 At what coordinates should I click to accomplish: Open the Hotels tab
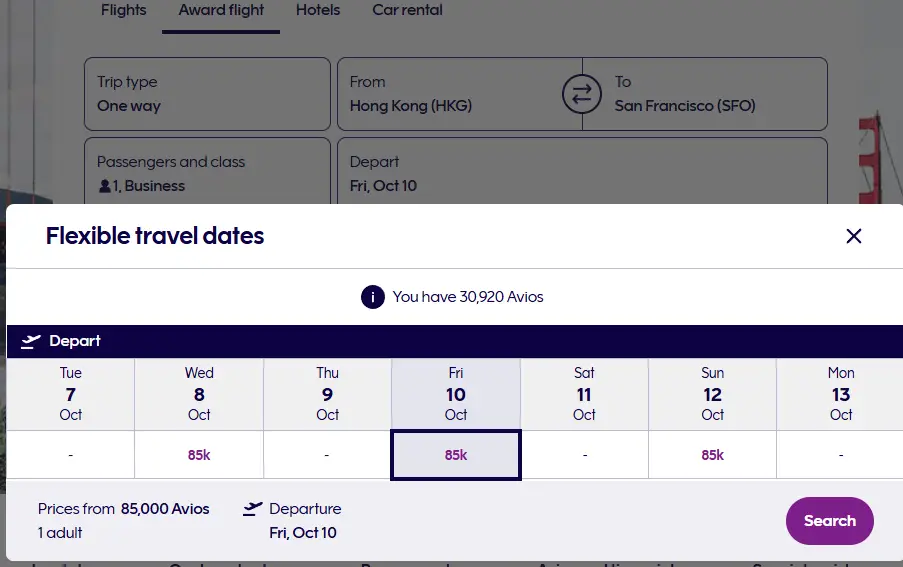pos(318,11)
